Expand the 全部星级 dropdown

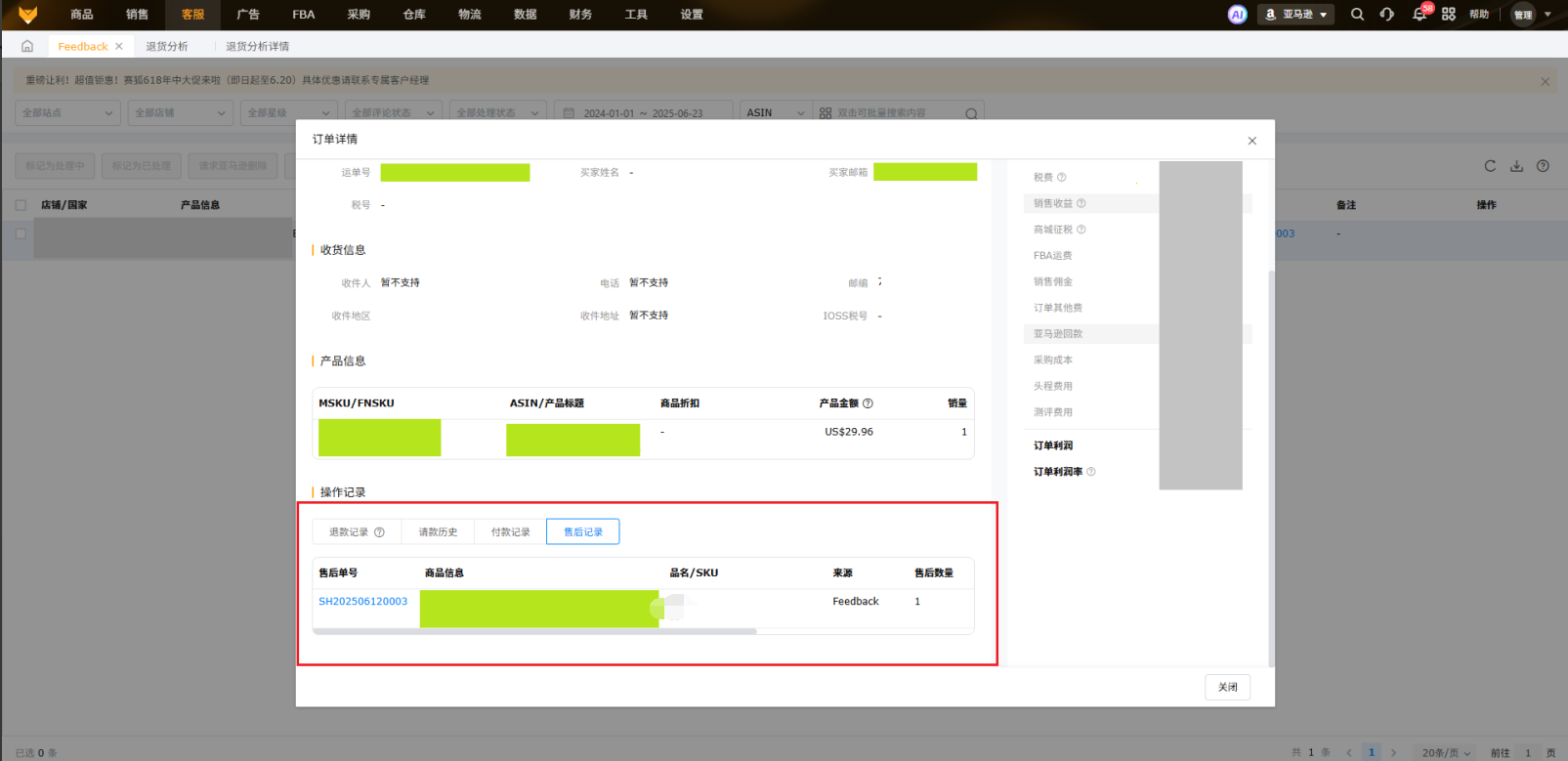pos(289,113)
